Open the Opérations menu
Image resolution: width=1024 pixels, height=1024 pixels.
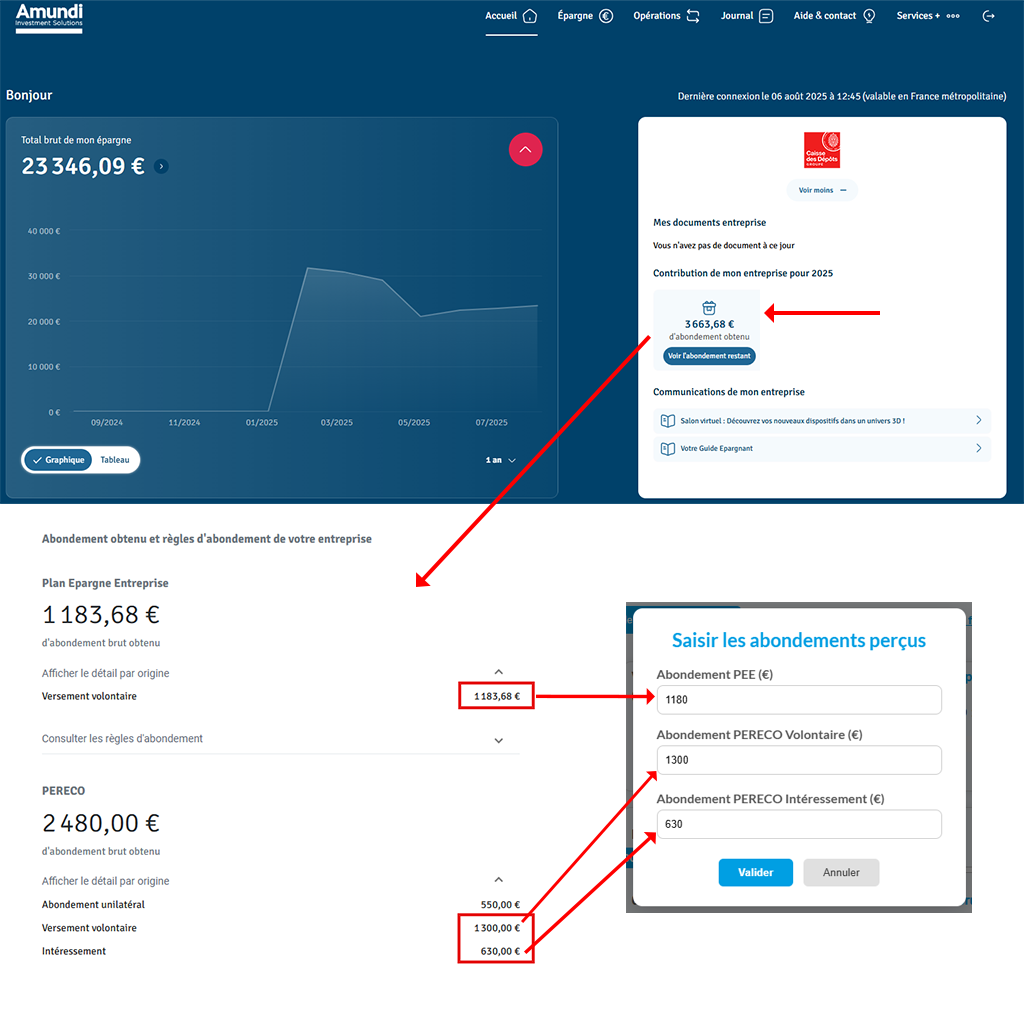pos(666,16)
